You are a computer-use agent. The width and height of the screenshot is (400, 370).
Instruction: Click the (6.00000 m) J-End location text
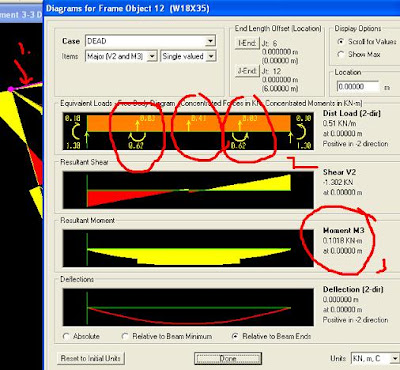280,89
